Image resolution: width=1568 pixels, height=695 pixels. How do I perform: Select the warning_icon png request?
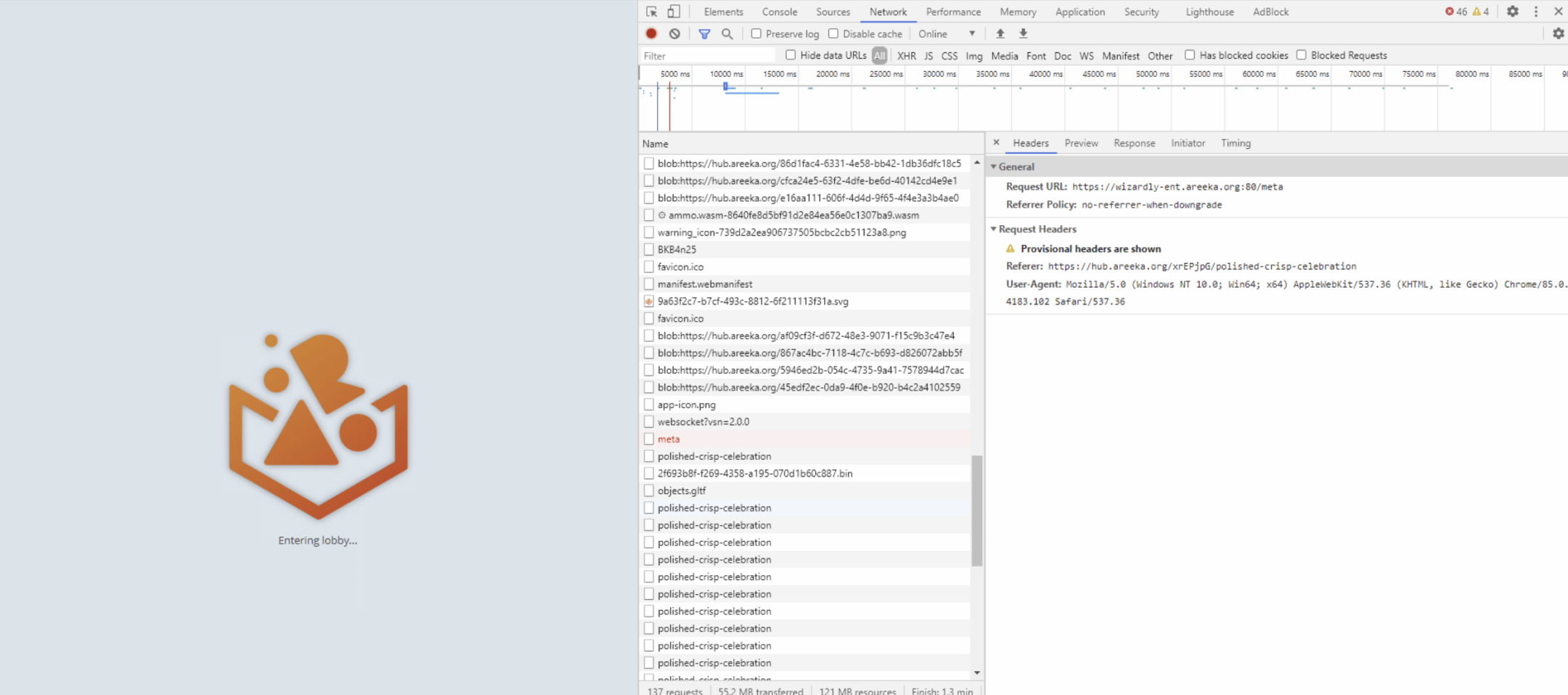806,232
